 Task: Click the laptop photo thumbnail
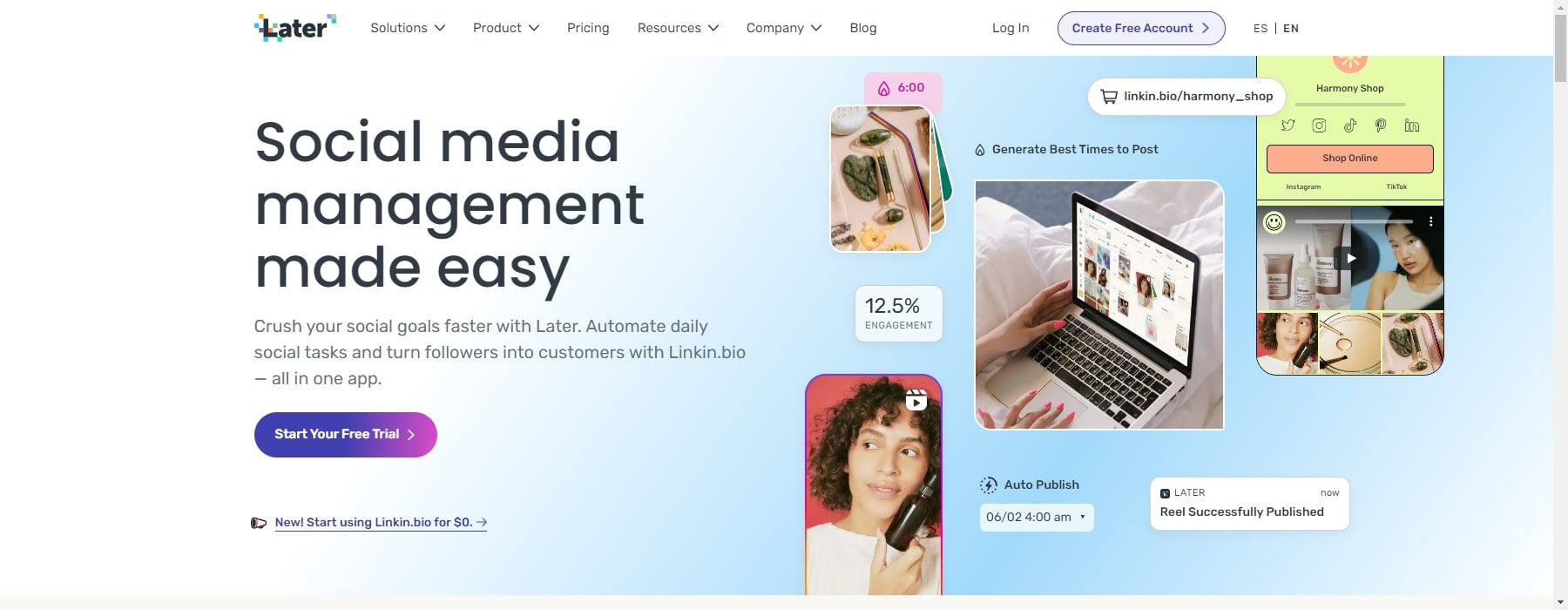click(1099, 305)
